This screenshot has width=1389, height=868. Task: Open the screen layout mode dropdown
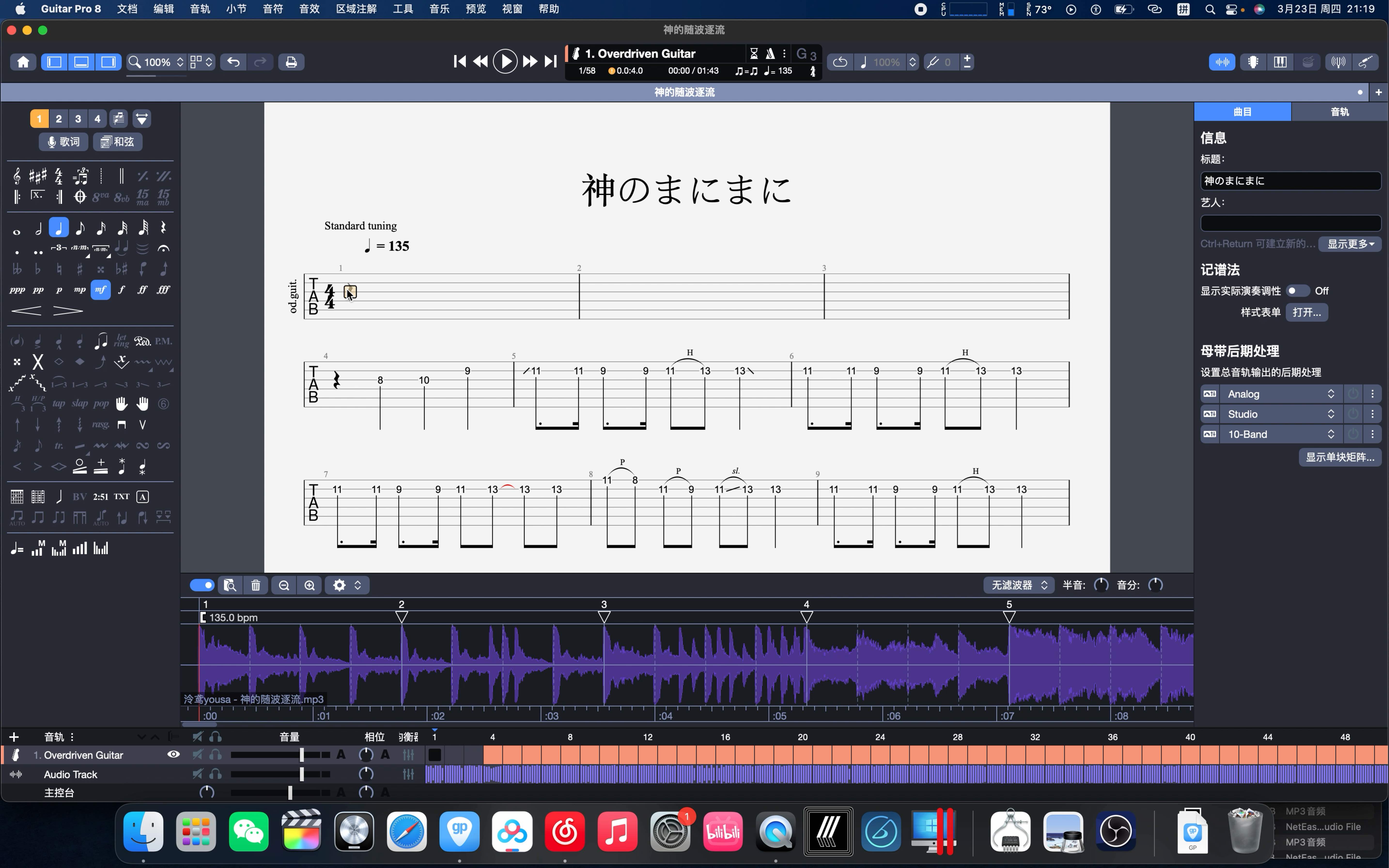(202, 62)
